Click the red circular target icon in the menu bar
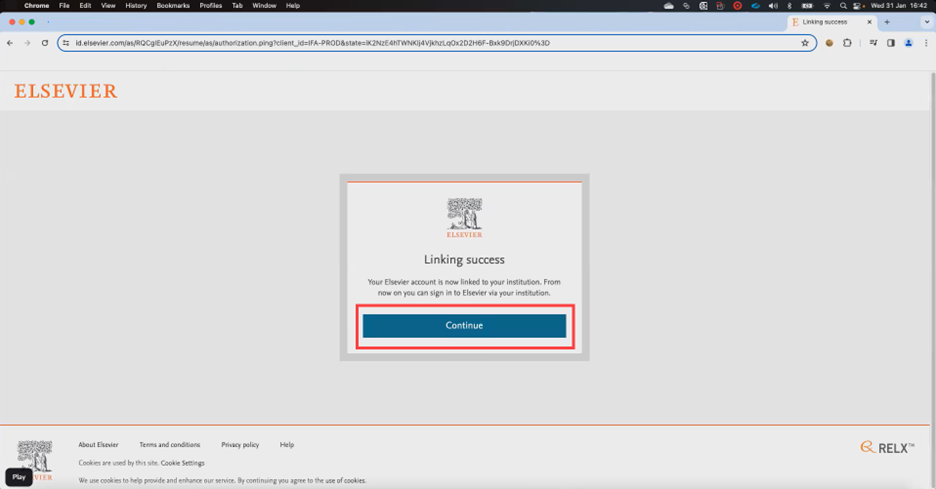The height and width of the screenshot is (489, 936). (x=738, y=6)
